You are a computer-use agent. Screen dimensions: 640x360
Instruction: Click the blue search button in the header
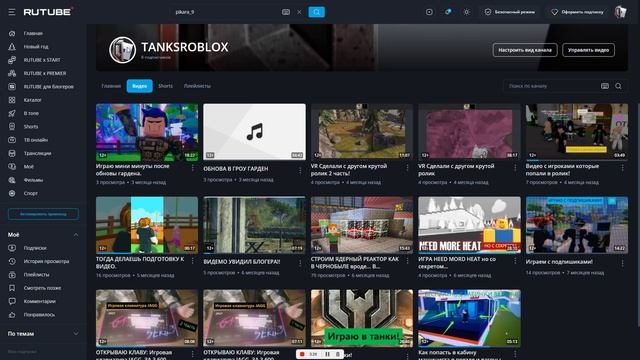tap(316, 12)
